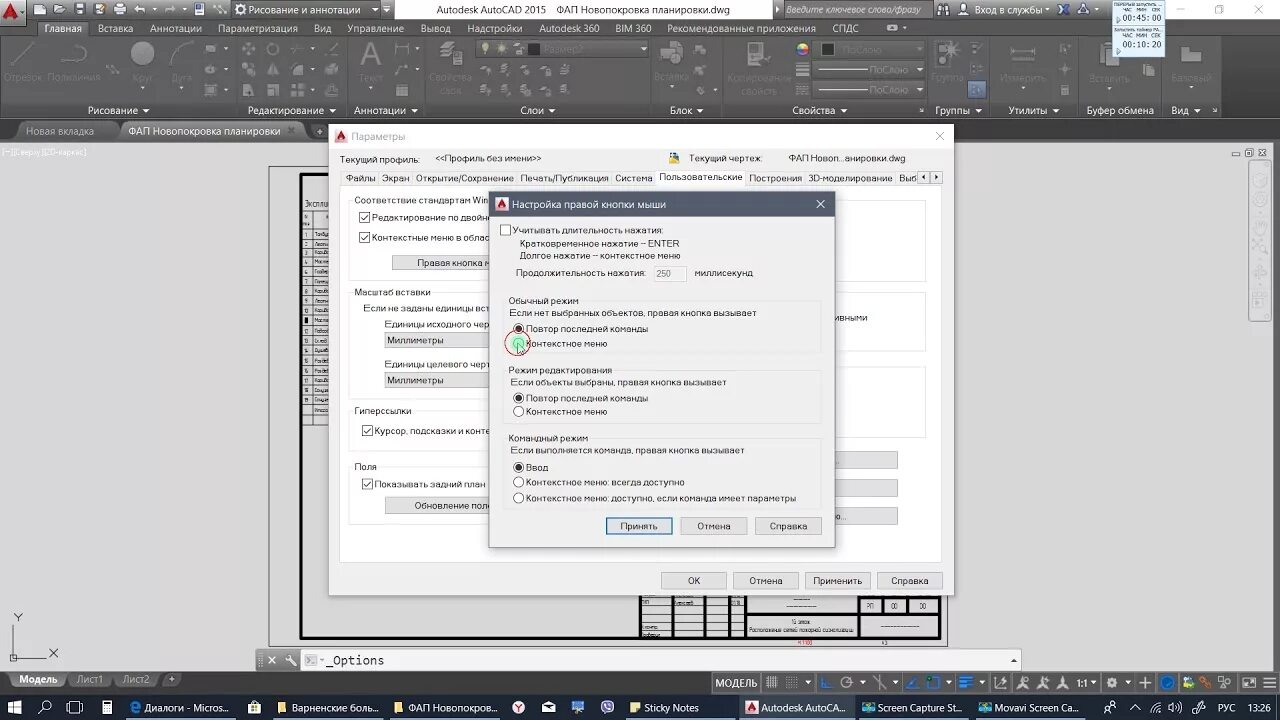
Task: Click the Open file icon in quick access toolbar
Action: (x=61, y=9)
